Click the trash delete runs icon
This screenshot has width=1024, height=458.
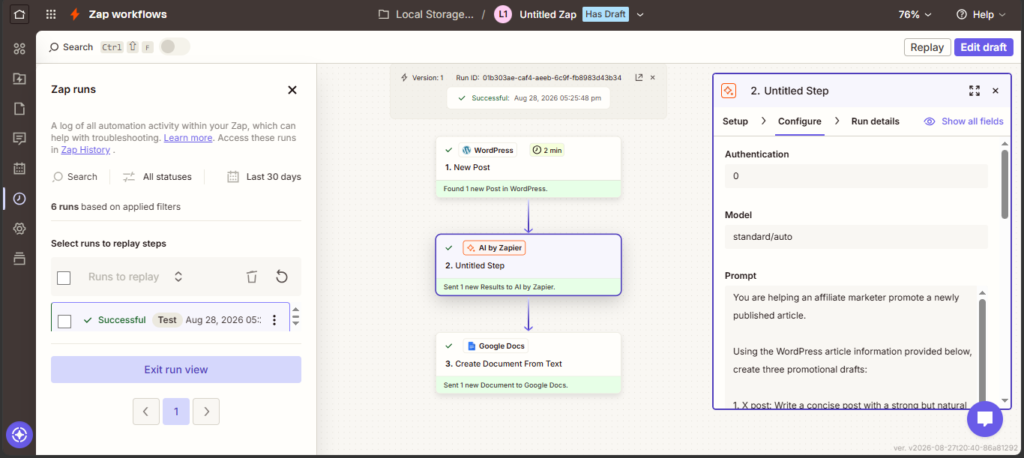251,277
